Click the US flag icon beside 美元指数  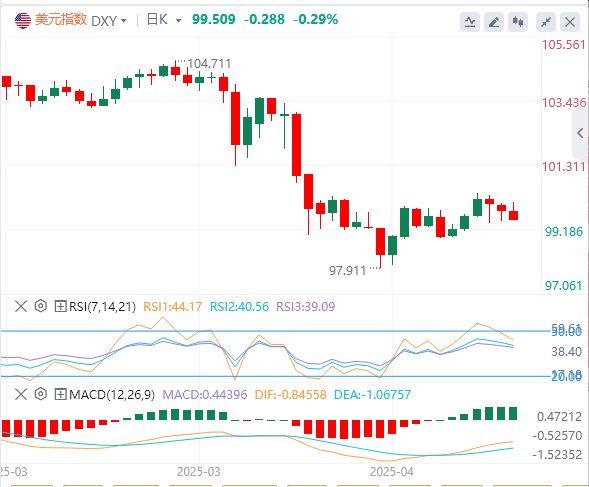pos(23,20)
